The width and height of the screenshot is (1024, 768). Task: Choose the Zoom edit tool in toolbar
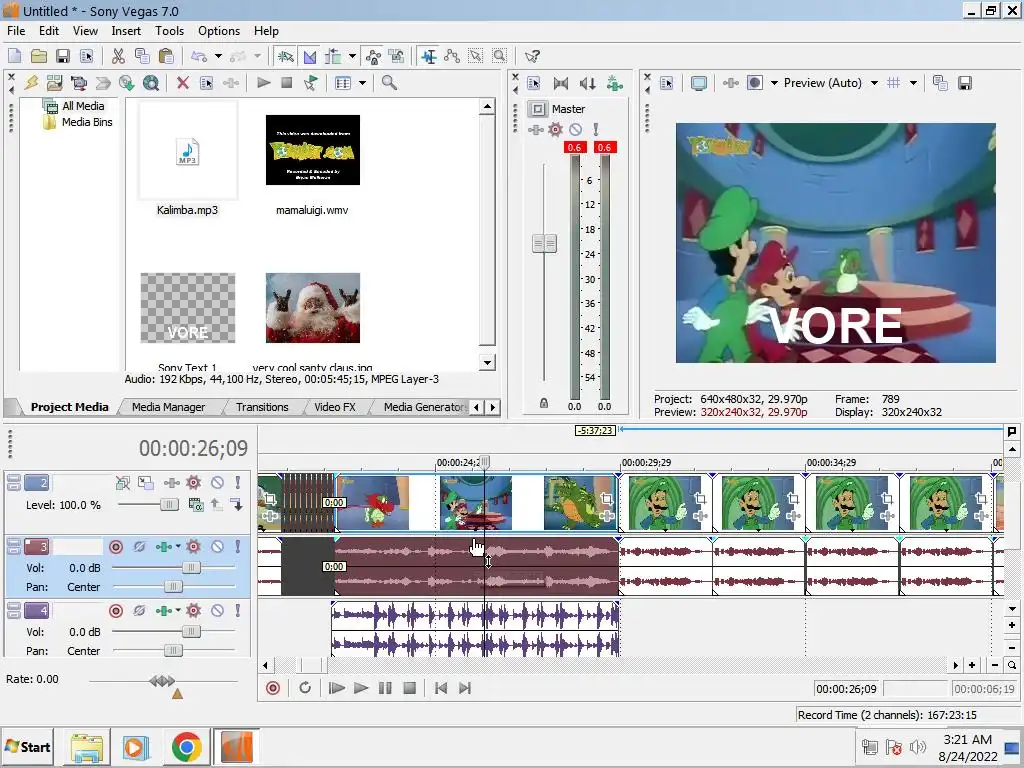(500, 56)
